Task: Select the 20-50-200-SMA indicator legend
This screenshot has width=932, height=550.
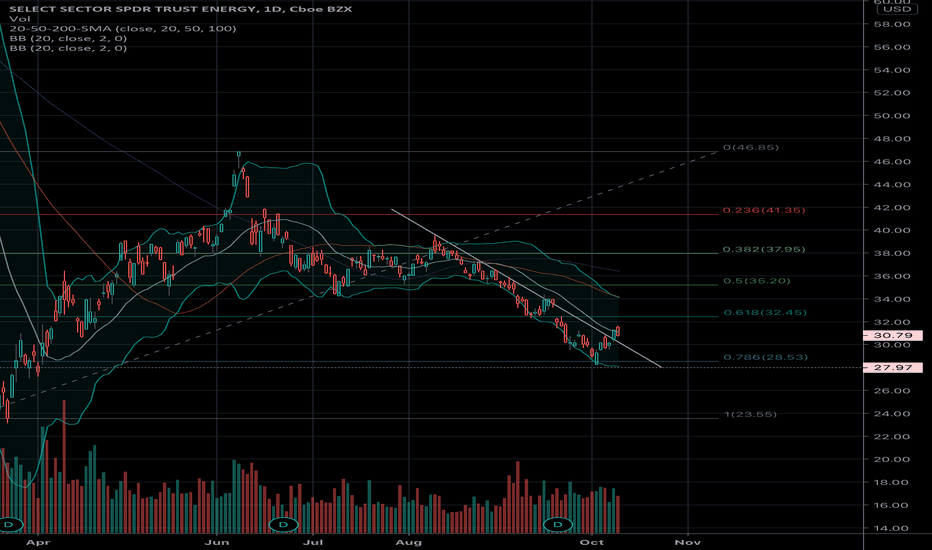Action: [x=122, y=29]
